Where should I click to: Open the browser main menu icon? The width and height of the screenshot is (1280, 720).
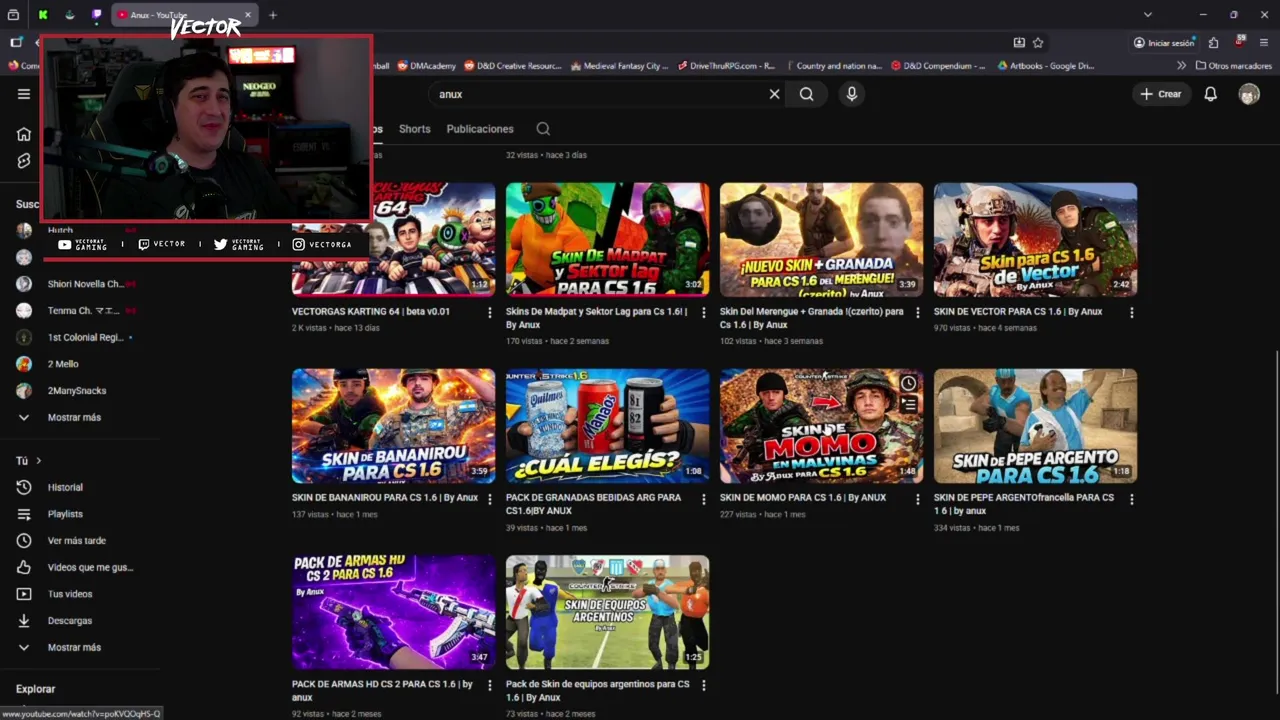[x=1264, y=43]
